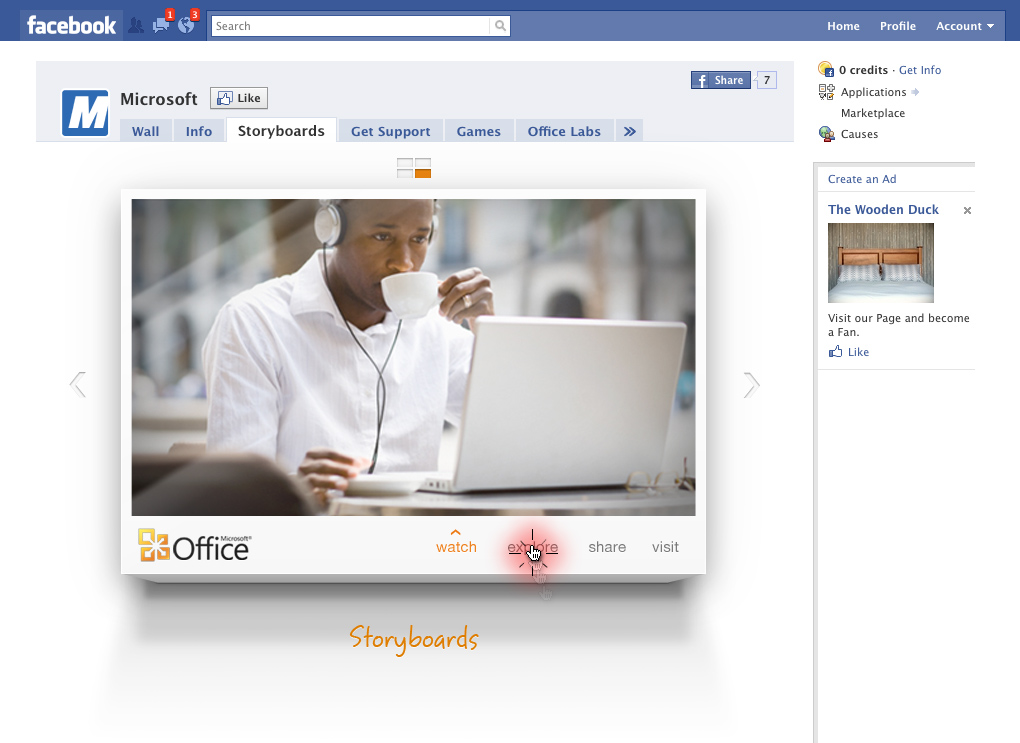
Task: Click the Microsoft page name
Action: coord(159,99)
